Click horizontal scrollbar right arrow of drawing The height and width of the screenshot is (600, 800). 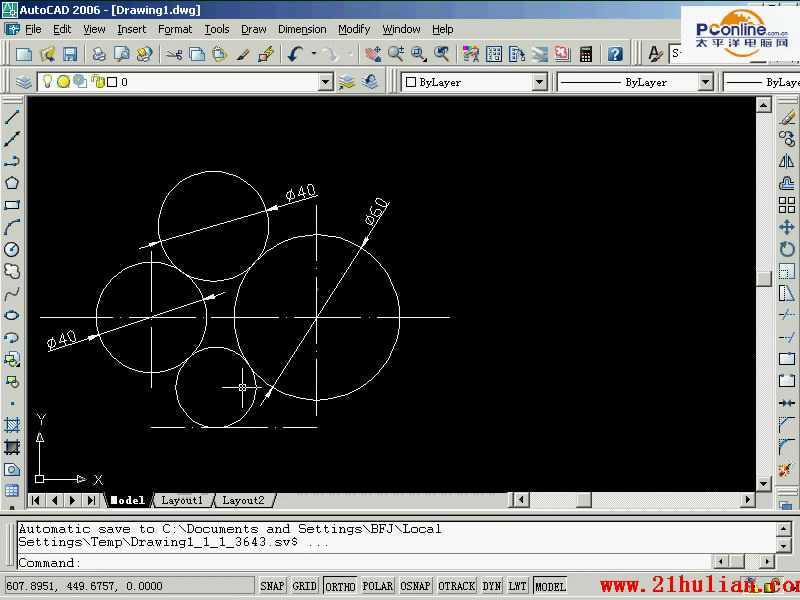747,499
